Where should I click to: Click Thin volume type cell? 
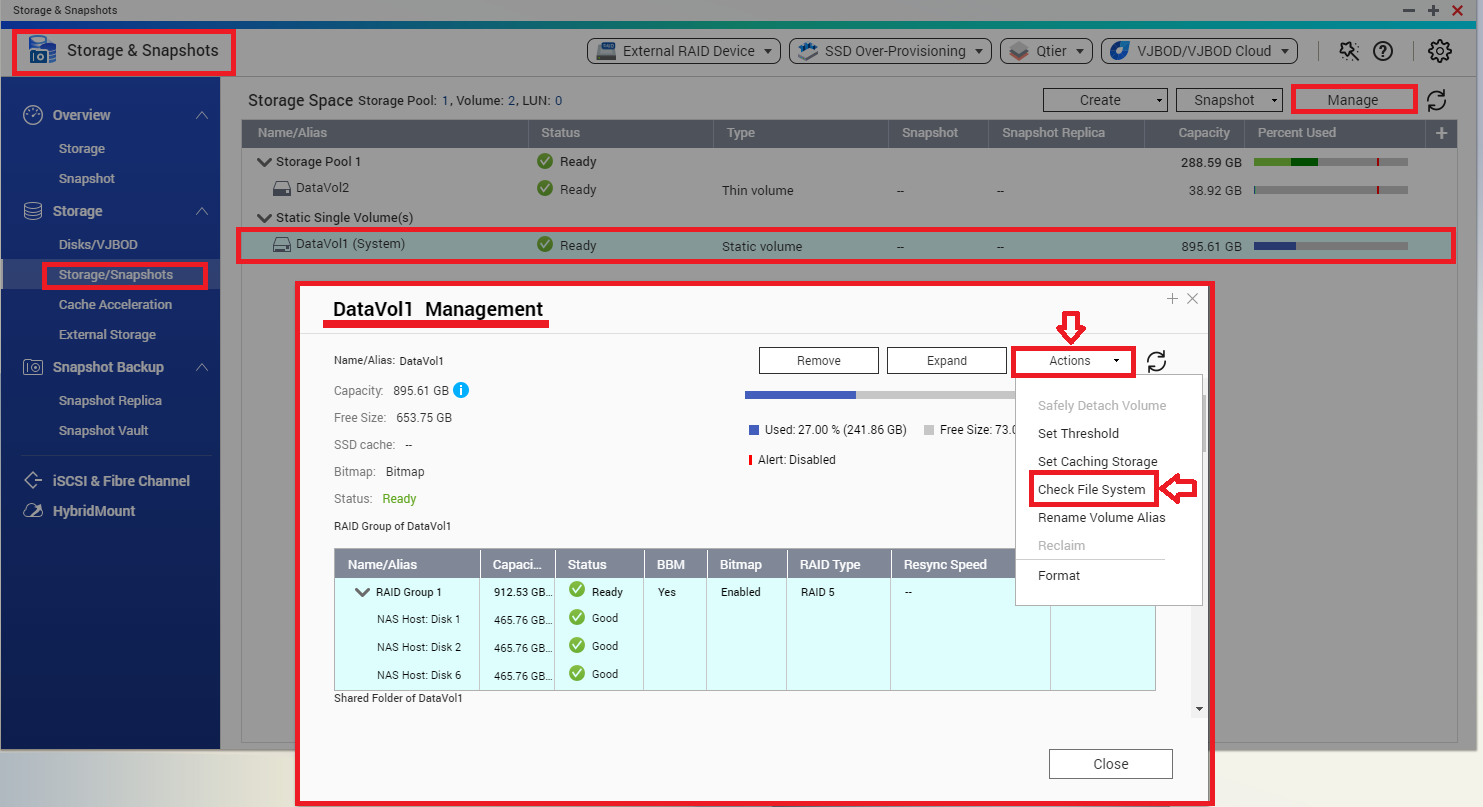(758, 190)
